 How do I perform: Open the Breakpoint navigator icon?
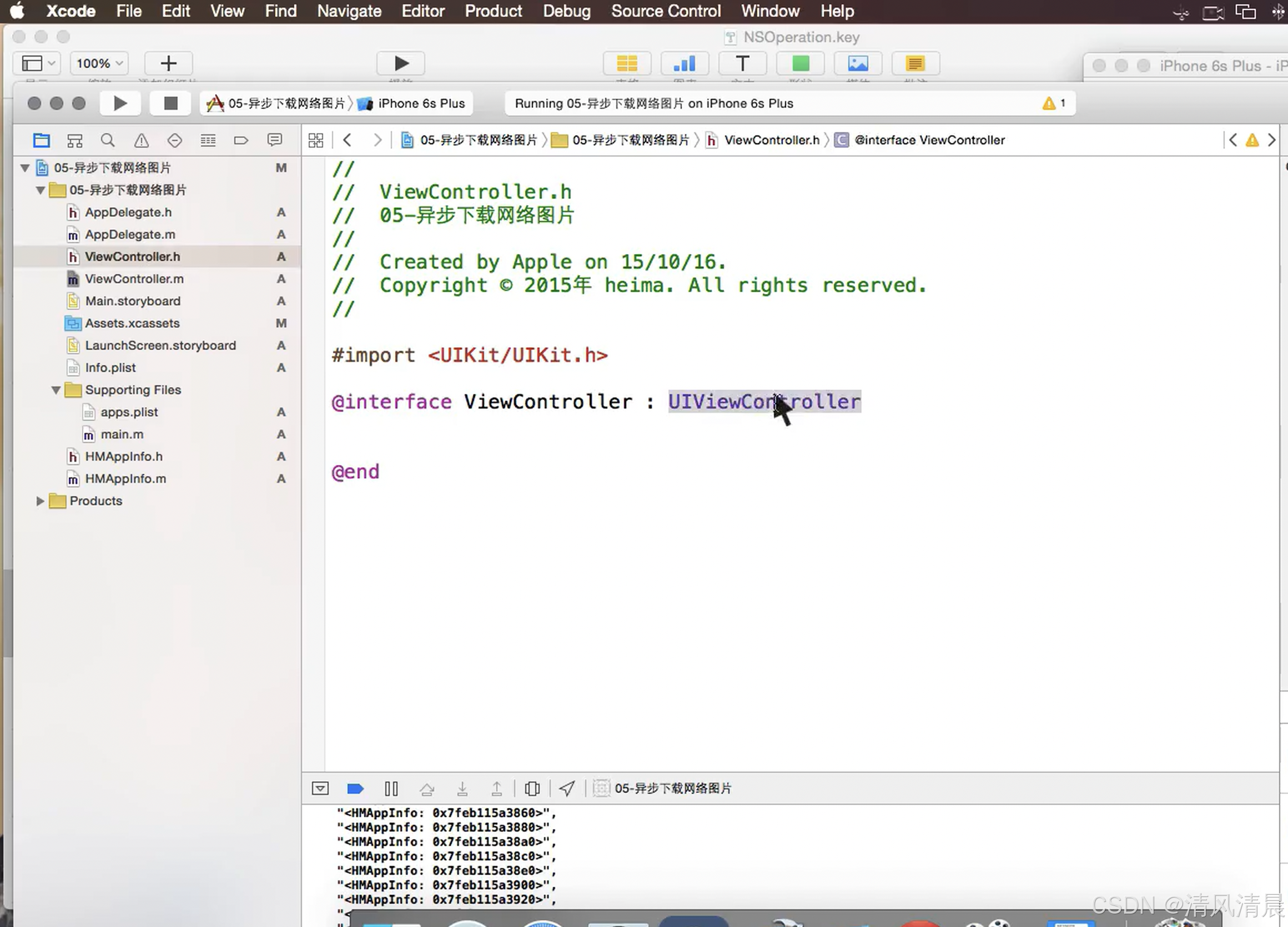click(x=241, y=140)
